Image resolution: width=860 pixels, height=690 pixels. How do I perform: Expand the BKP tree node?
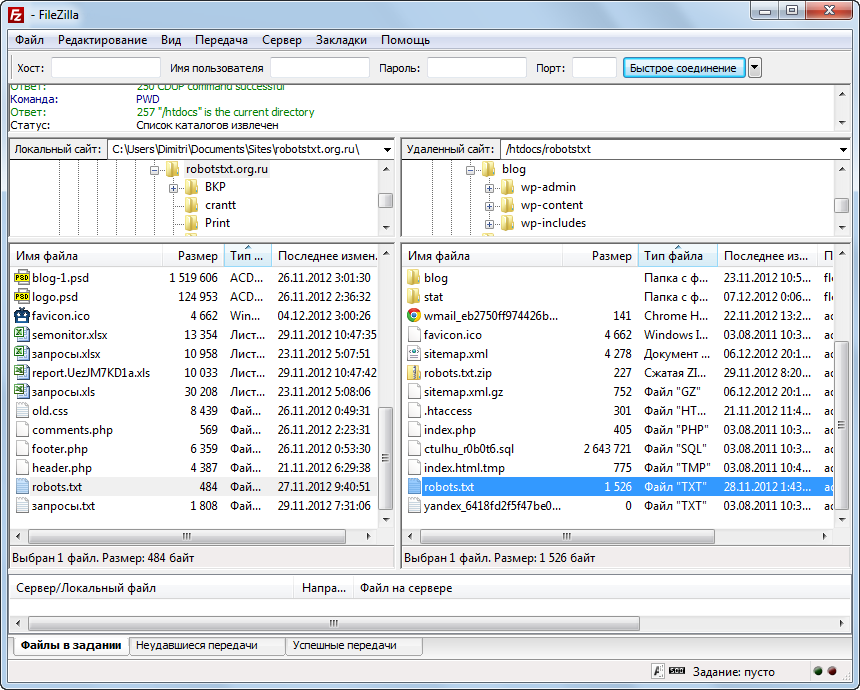coord(173,188)
